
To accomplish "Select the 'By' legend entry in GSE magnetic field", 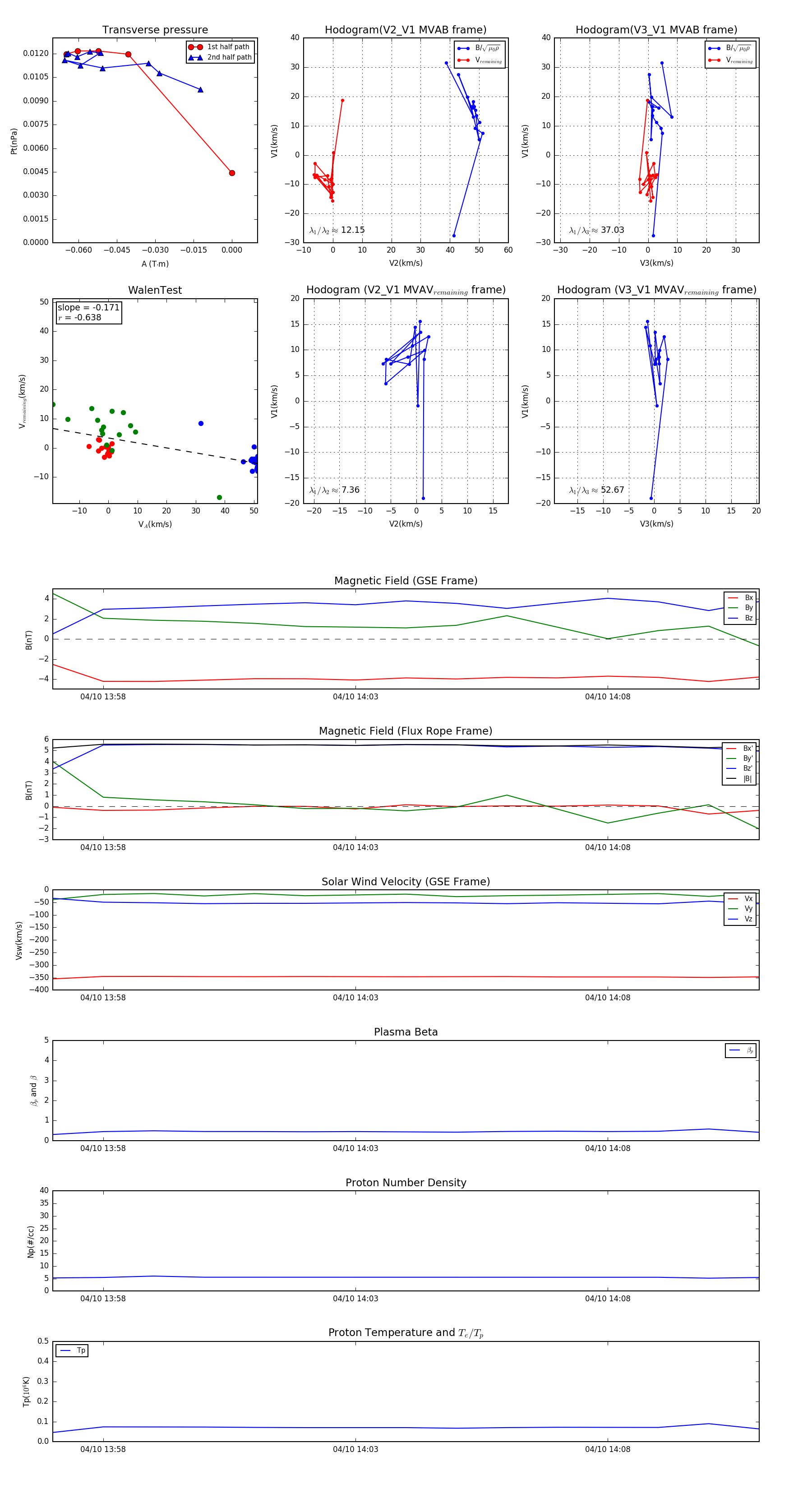I will pyautogui.click(x=740, y=607).
